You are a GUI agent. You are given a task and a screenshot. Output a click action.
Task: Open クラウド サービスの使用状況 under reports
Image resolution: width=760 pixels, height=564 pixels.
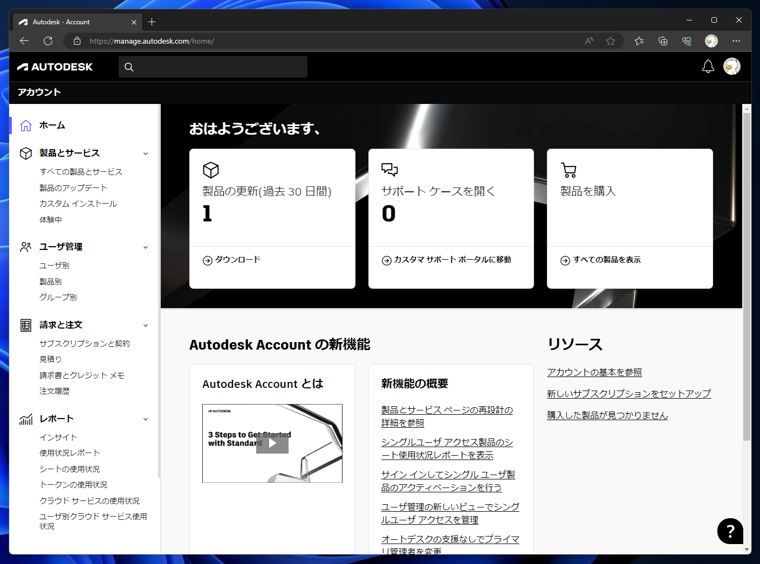pyautogui.click(x=90, y=501)
